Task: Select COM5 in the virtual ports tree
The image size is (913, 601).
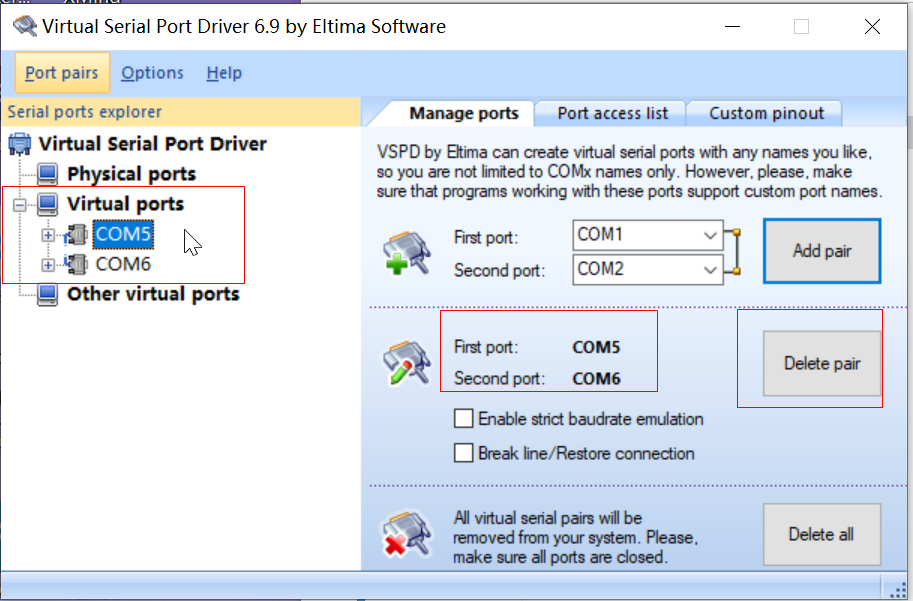Action: click(123, 234)
